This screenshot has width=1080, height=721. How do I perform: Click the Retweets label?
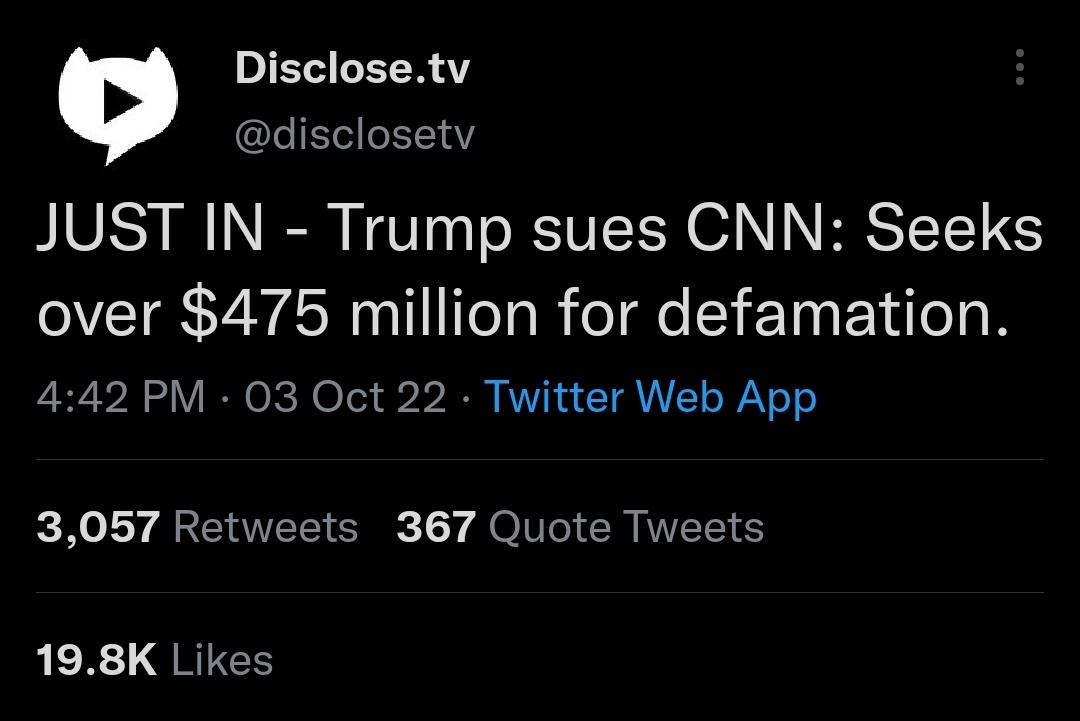click(265, 527)
